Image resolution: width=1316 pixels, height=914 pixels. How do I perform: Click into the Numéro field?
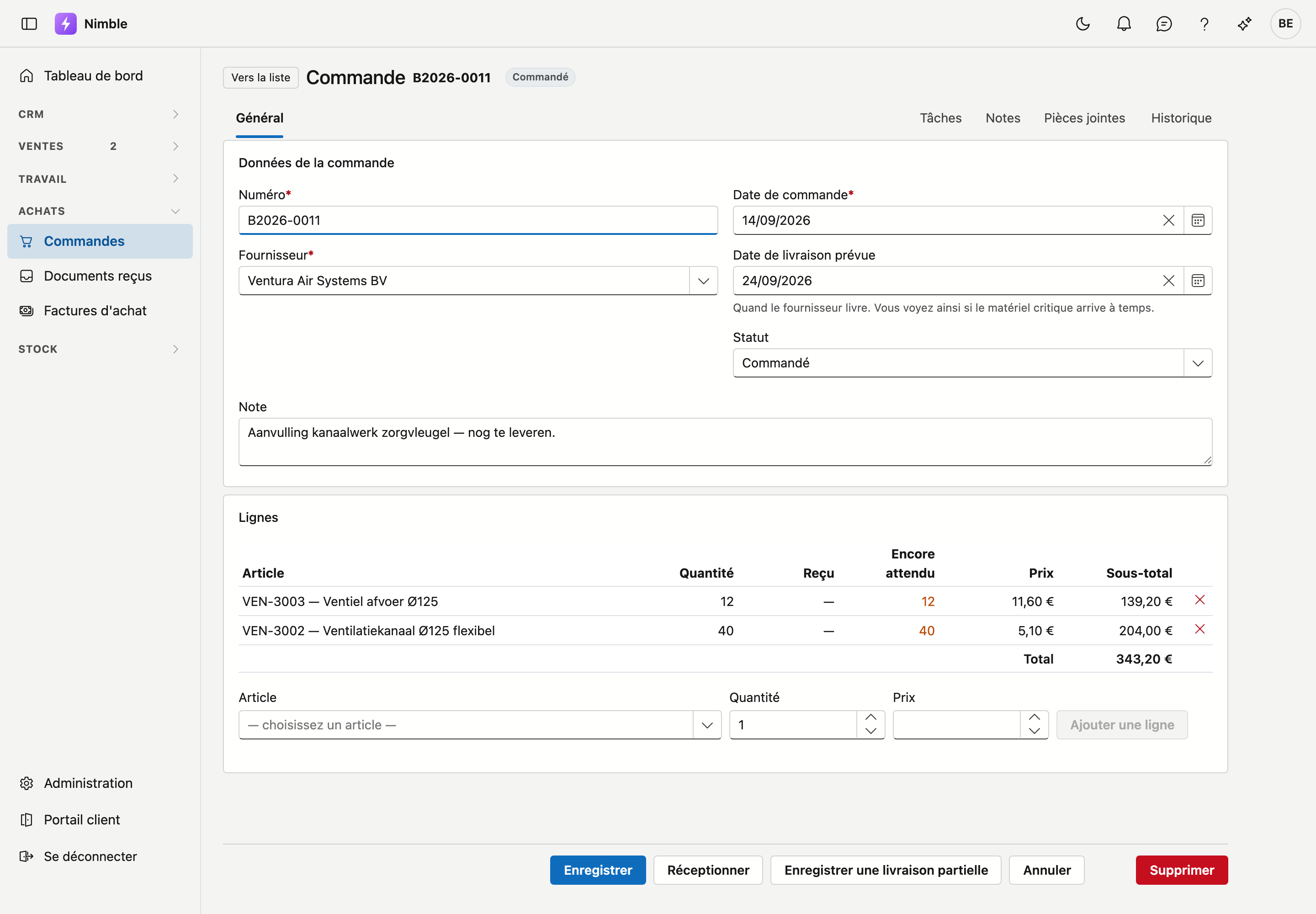(x=478, y=220)
